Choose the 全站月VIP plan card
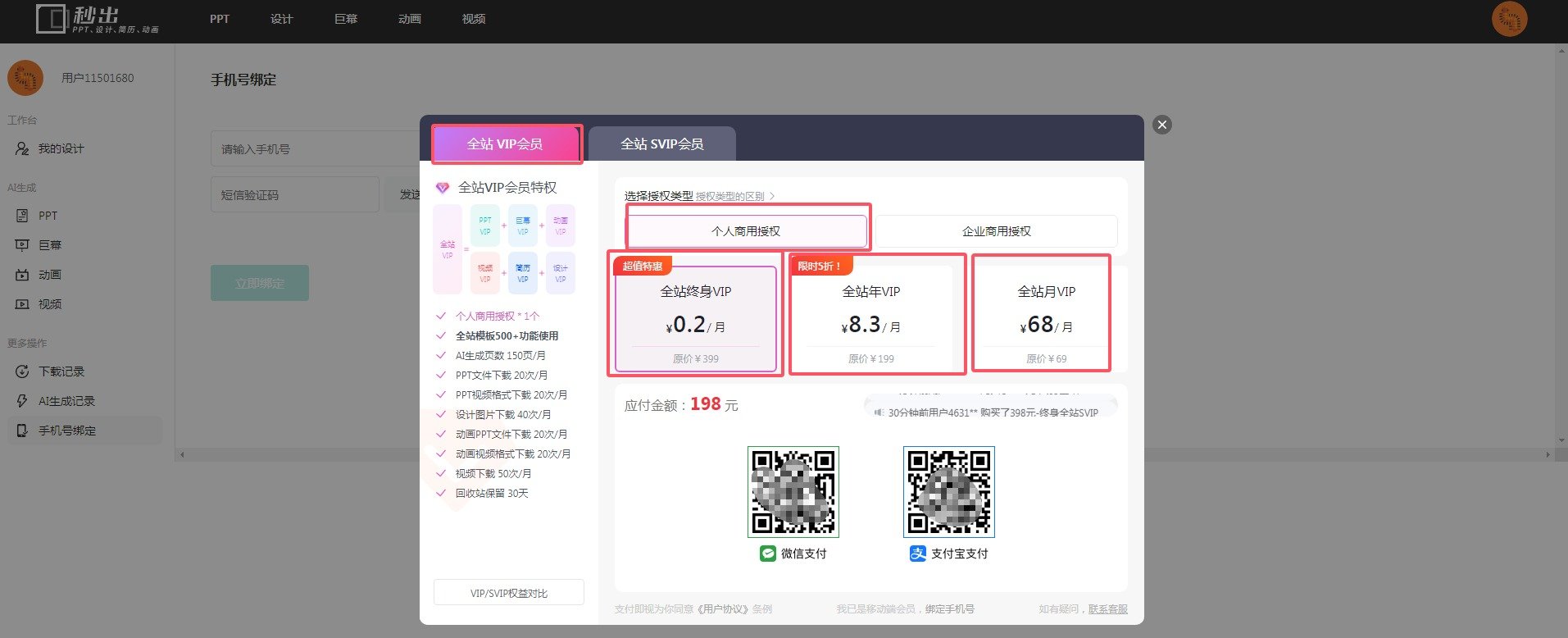 coord(1047,318)
